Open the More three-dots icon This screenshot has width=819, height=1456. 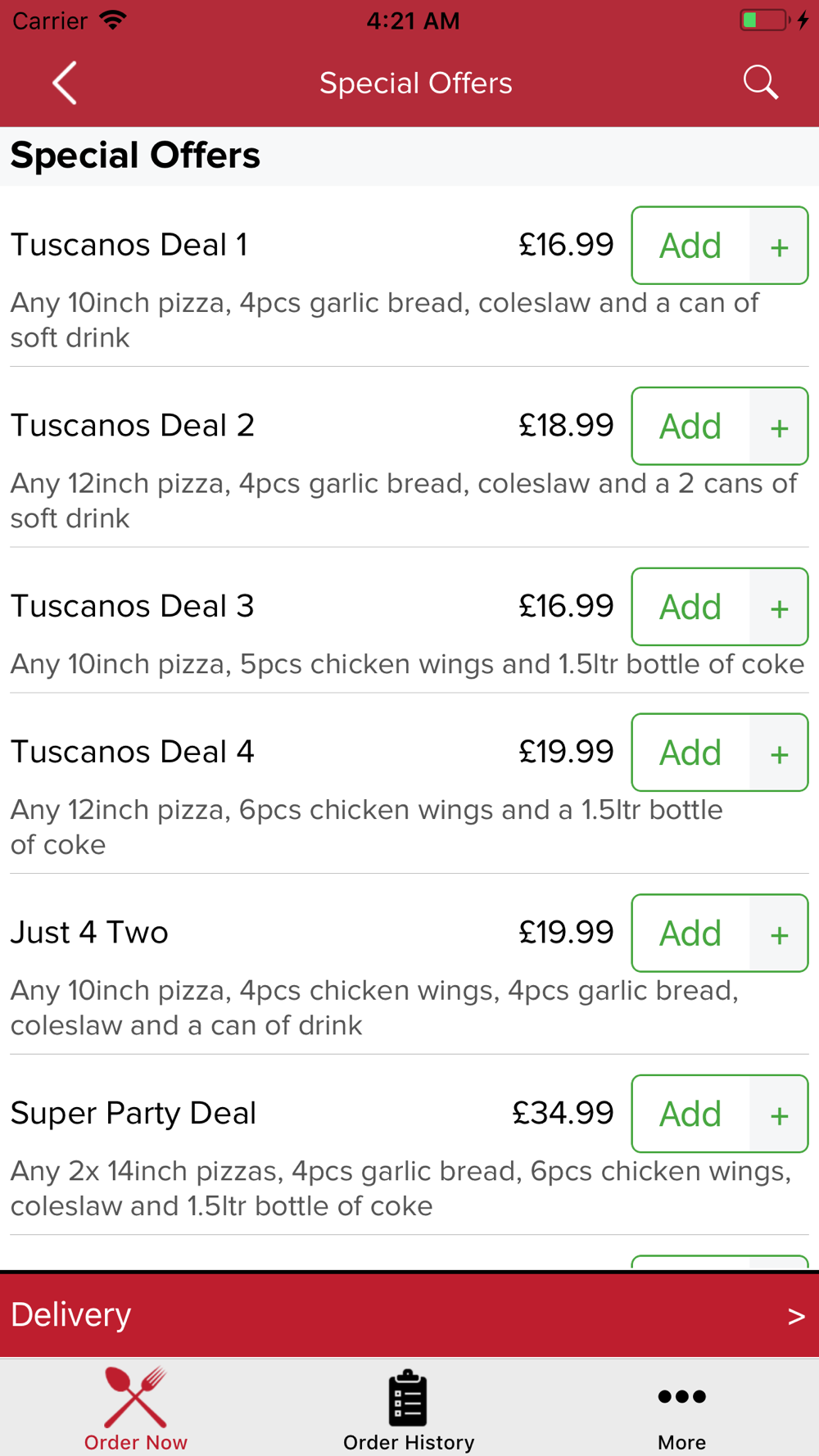681,1396
